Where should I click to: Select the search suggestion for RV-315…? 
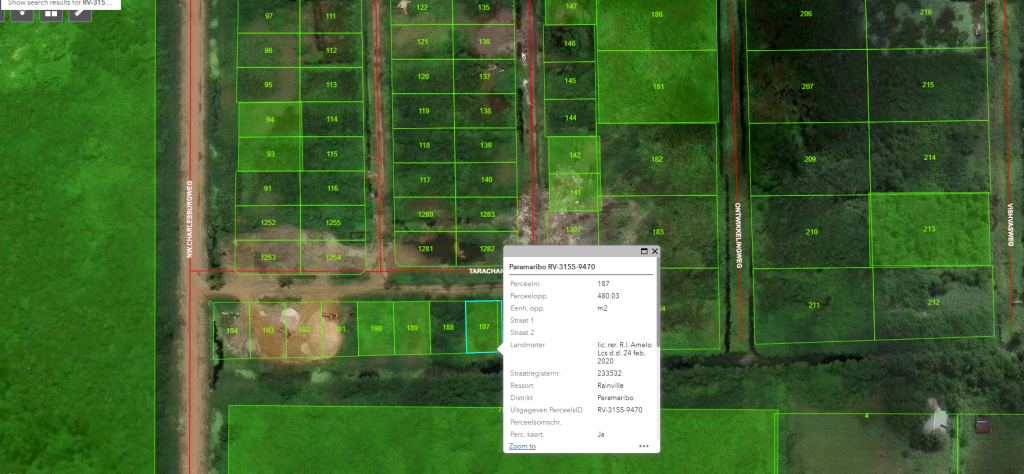(64, 3)
